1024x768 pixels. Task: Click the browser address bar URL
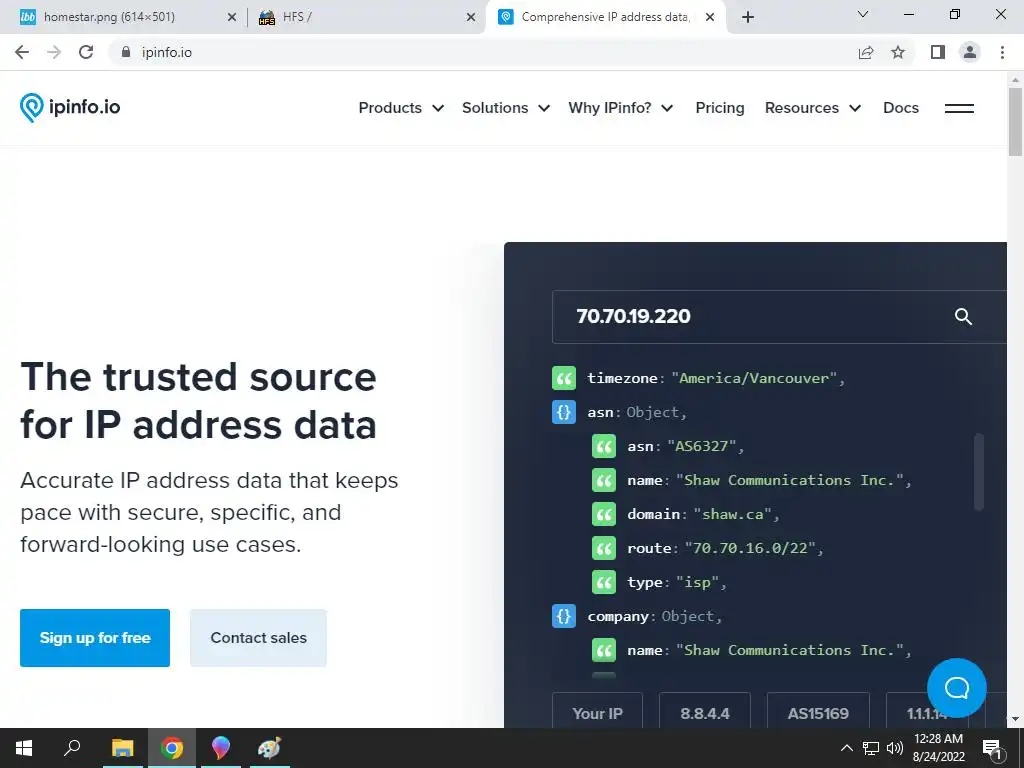(167, 52)
